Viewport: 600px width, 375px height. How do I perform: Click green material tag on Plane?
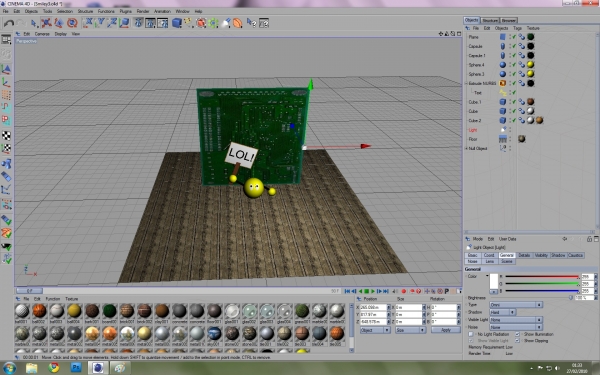click(530, 37)
